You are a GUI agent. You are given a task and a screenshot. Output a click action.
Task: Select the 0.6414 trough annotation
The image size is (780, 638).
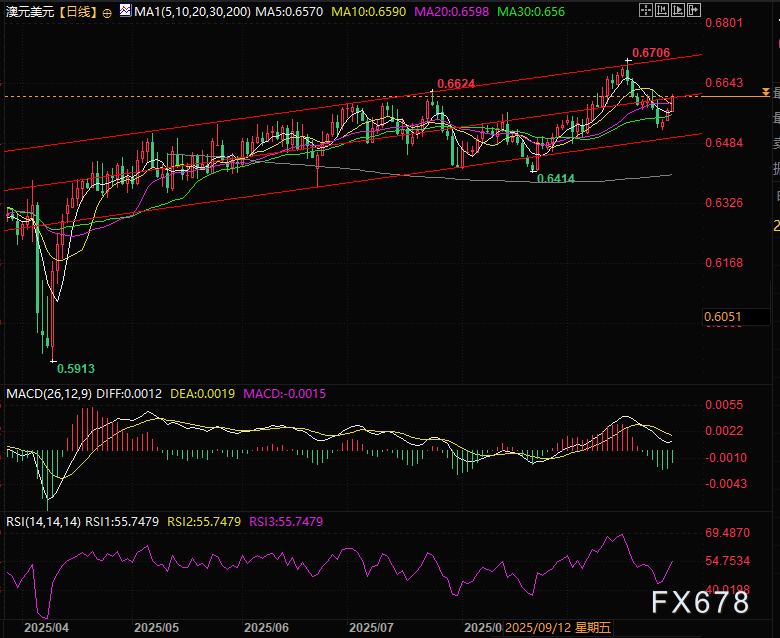click(x=555, y=178)
